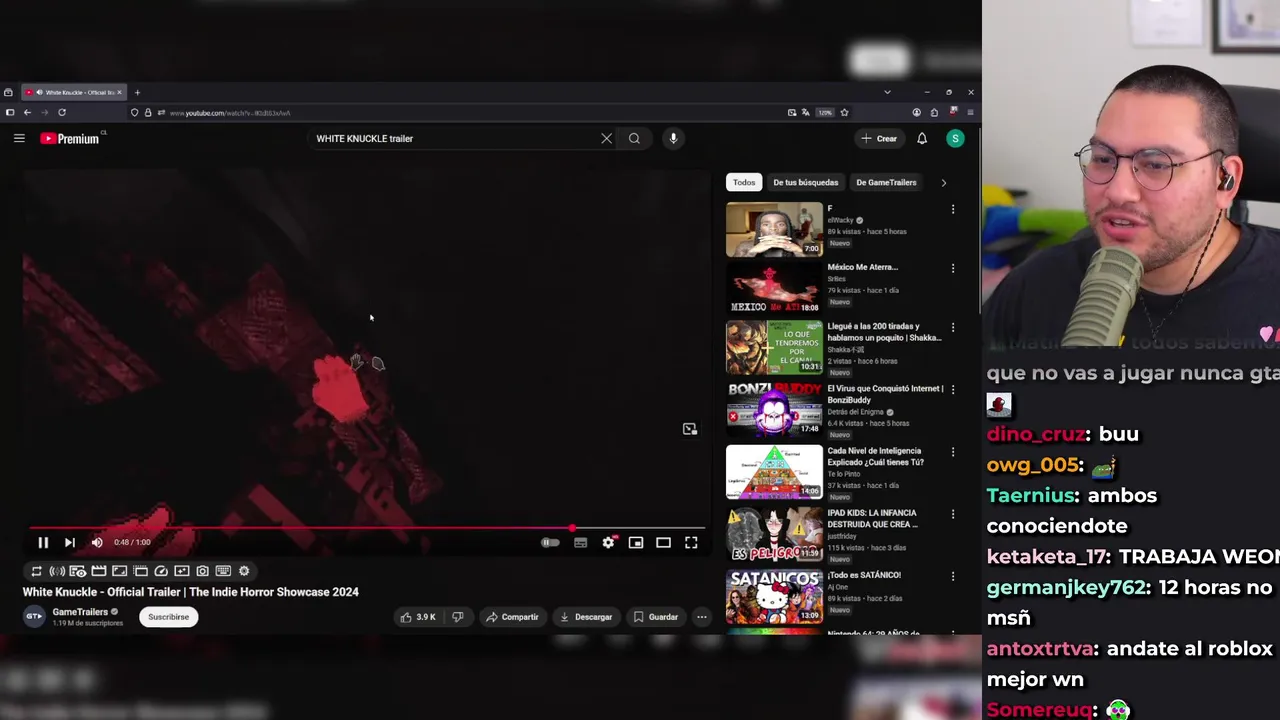Open options for El Virus que Conquistó Internet
Screen dimensions: 1280x720
pos(953,389)
